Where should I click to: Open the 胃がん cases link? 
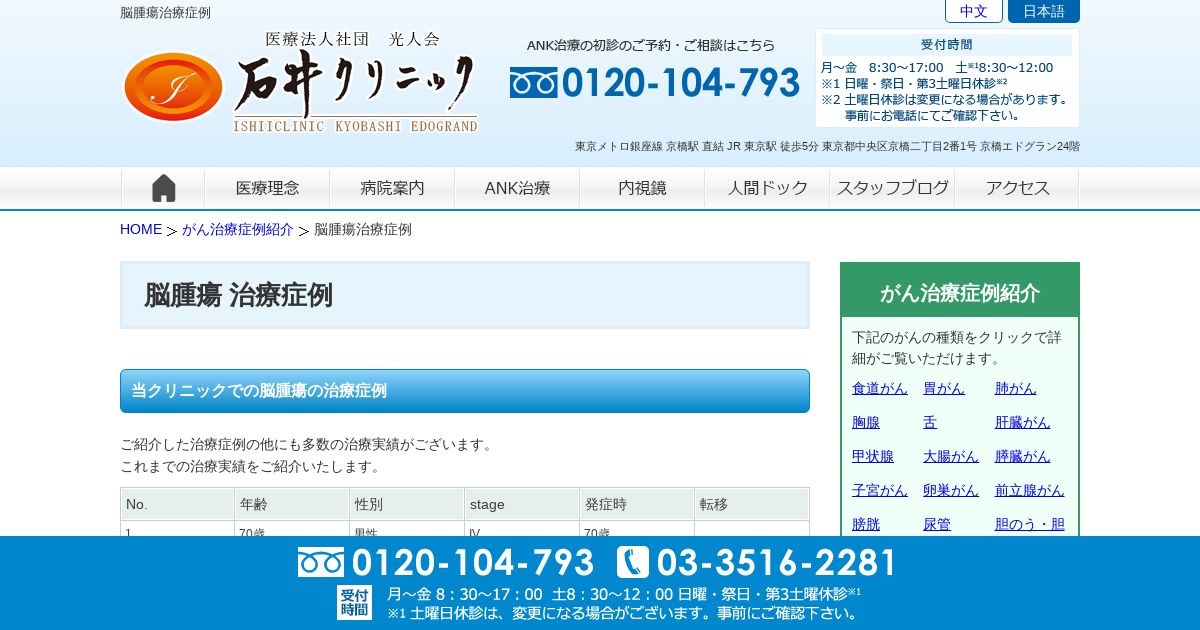(x=944, y=388)
